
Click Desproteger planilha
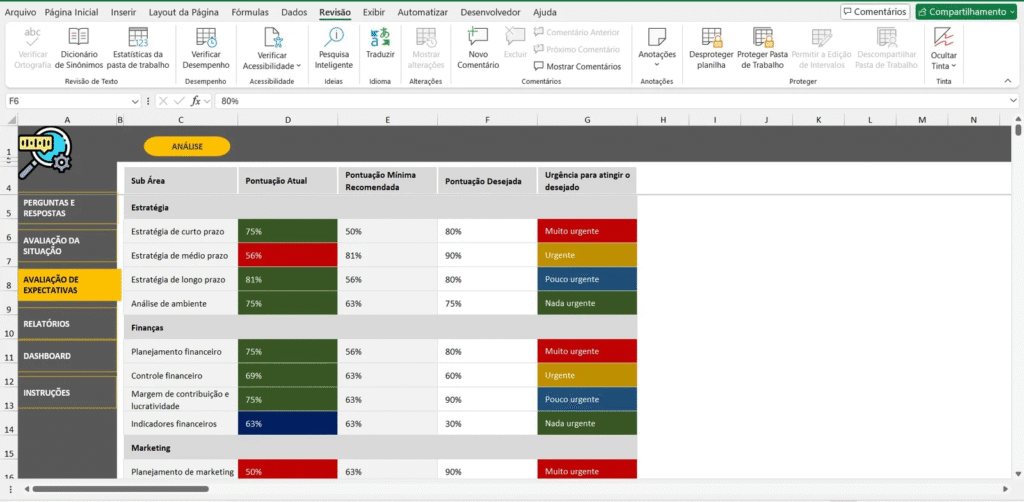711,48
